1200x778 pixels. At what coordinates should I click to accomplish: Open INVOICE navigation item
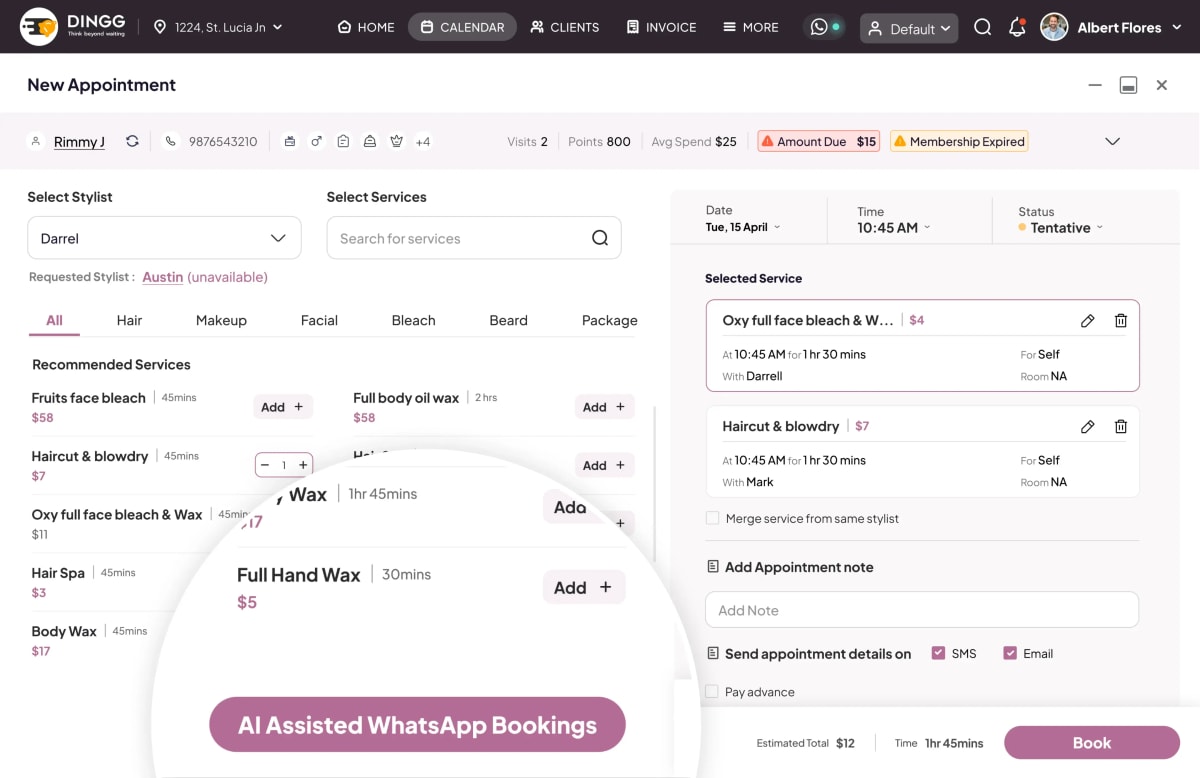(661, 27)
